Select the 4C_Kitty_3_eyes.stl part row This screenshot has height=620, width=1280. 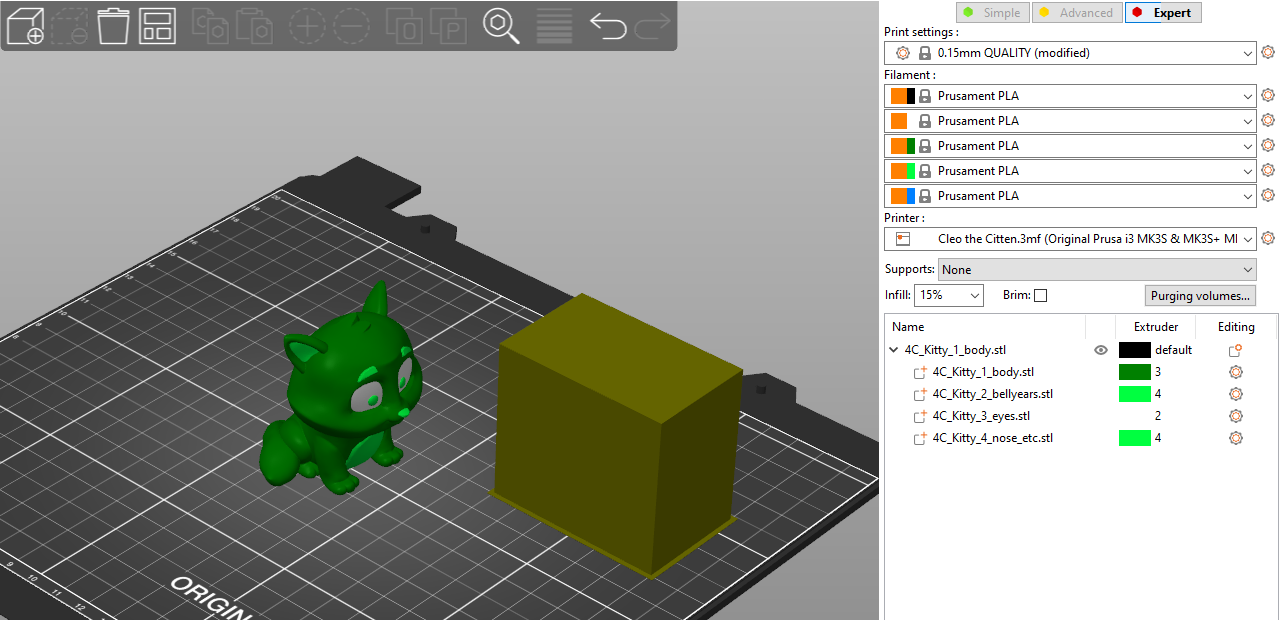click(981, 416)
